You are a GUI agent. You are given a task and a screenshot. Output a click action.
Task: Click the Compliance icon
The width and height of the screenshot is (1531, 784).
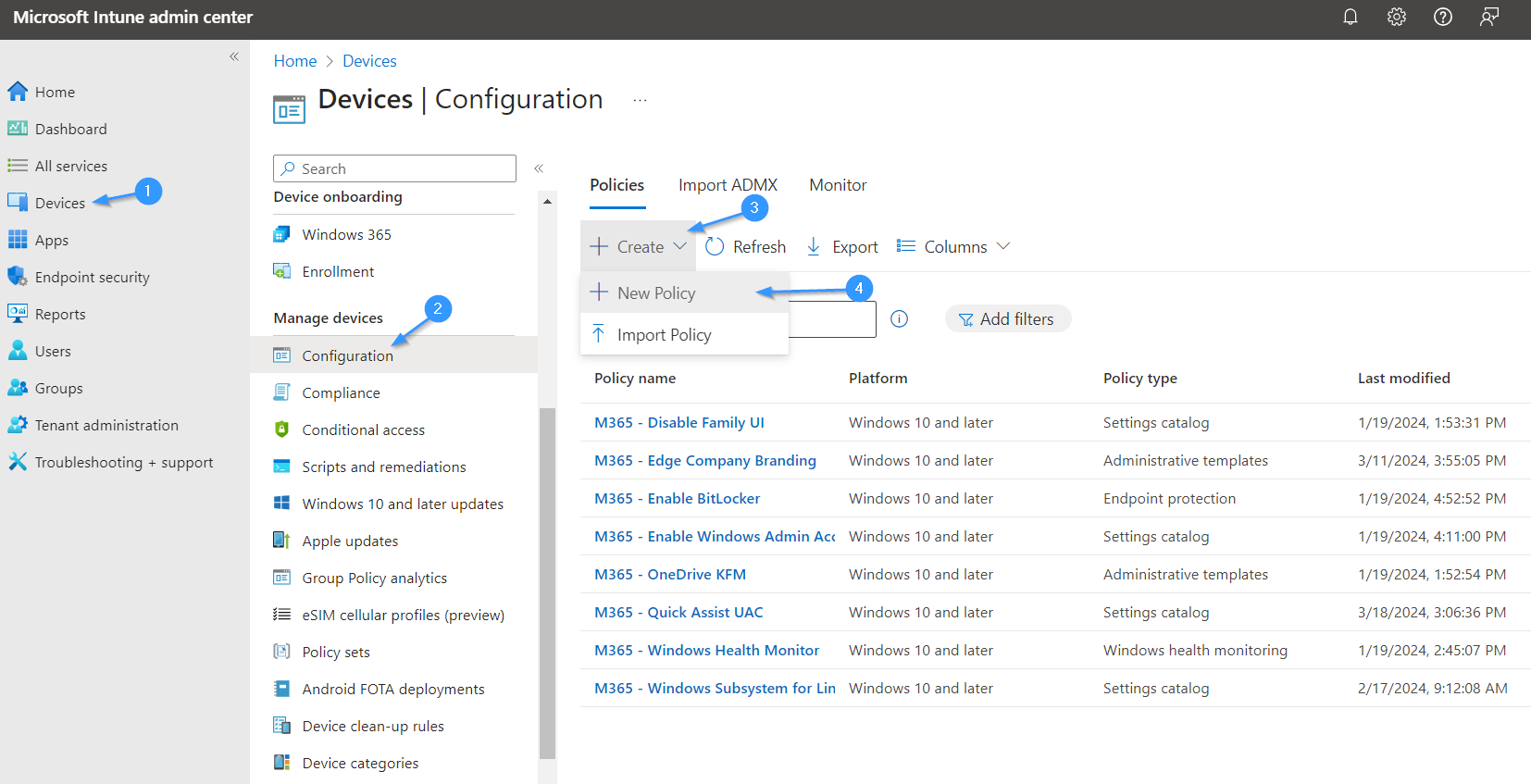(x=282, y=392)
